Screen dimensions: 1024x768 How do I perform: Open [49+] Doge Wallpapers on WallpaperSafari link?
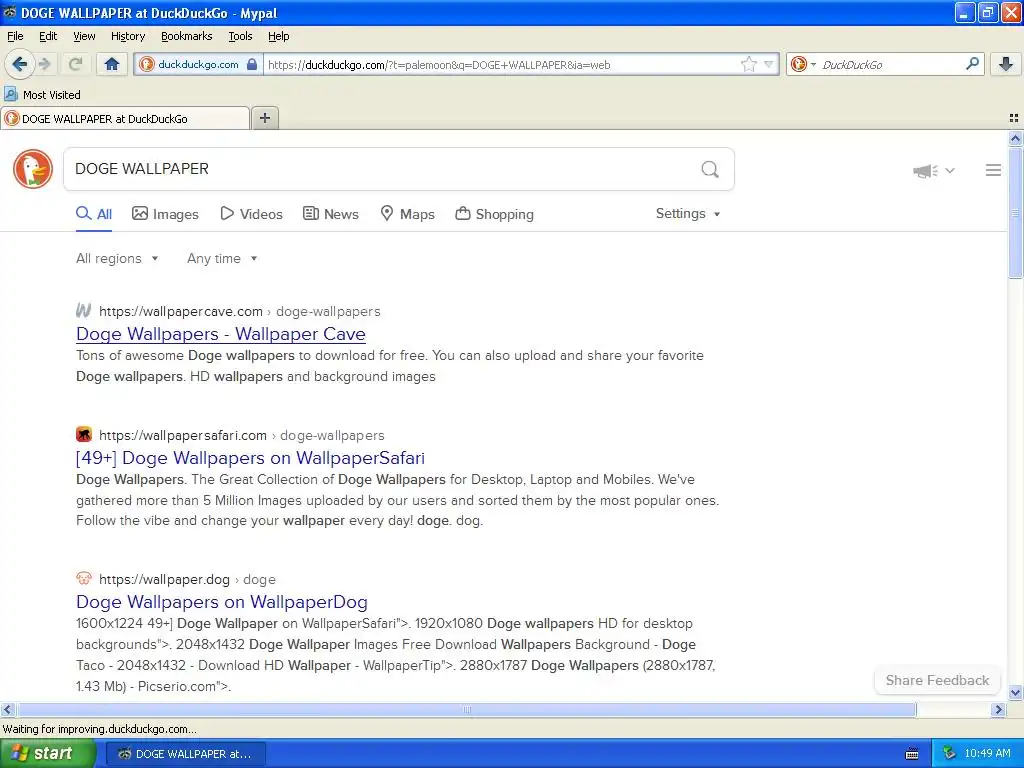250,458
